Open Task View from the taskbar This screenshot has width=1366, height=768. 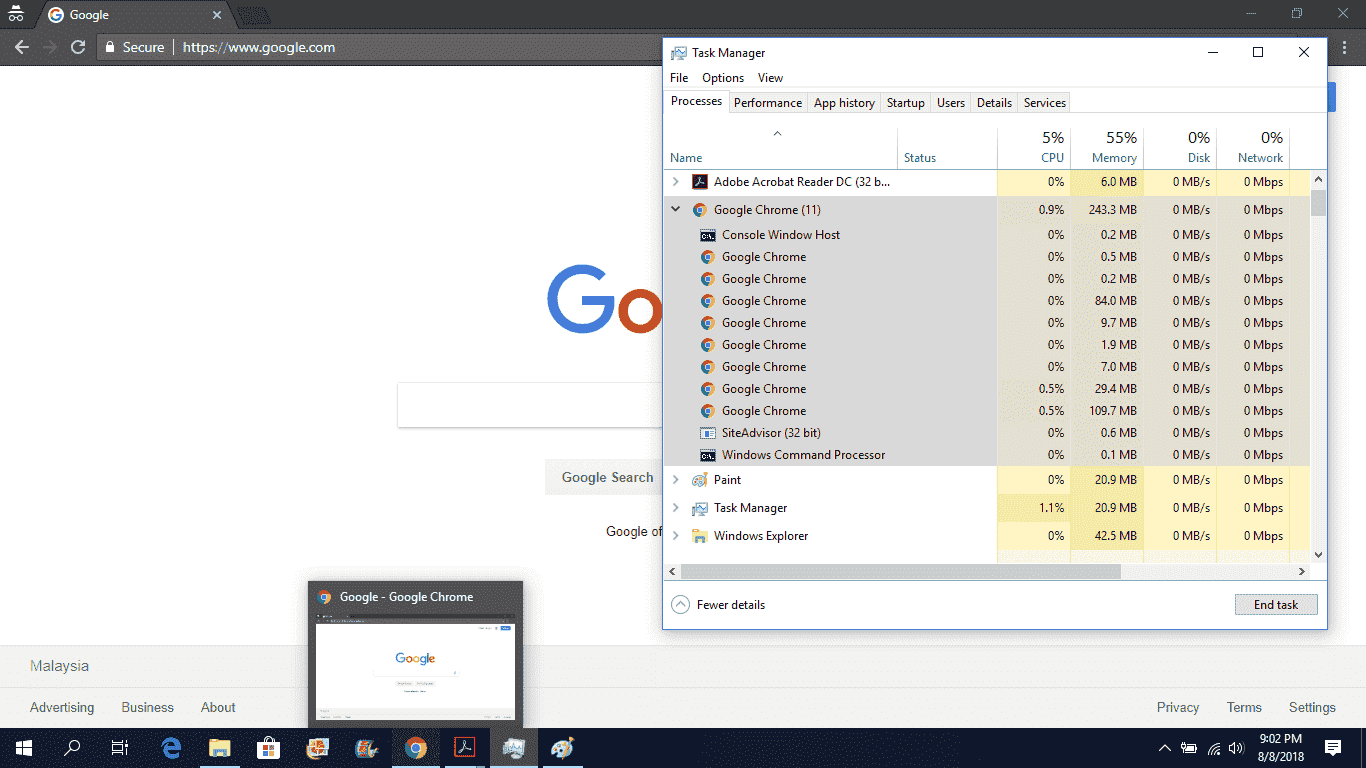[120, 748]
